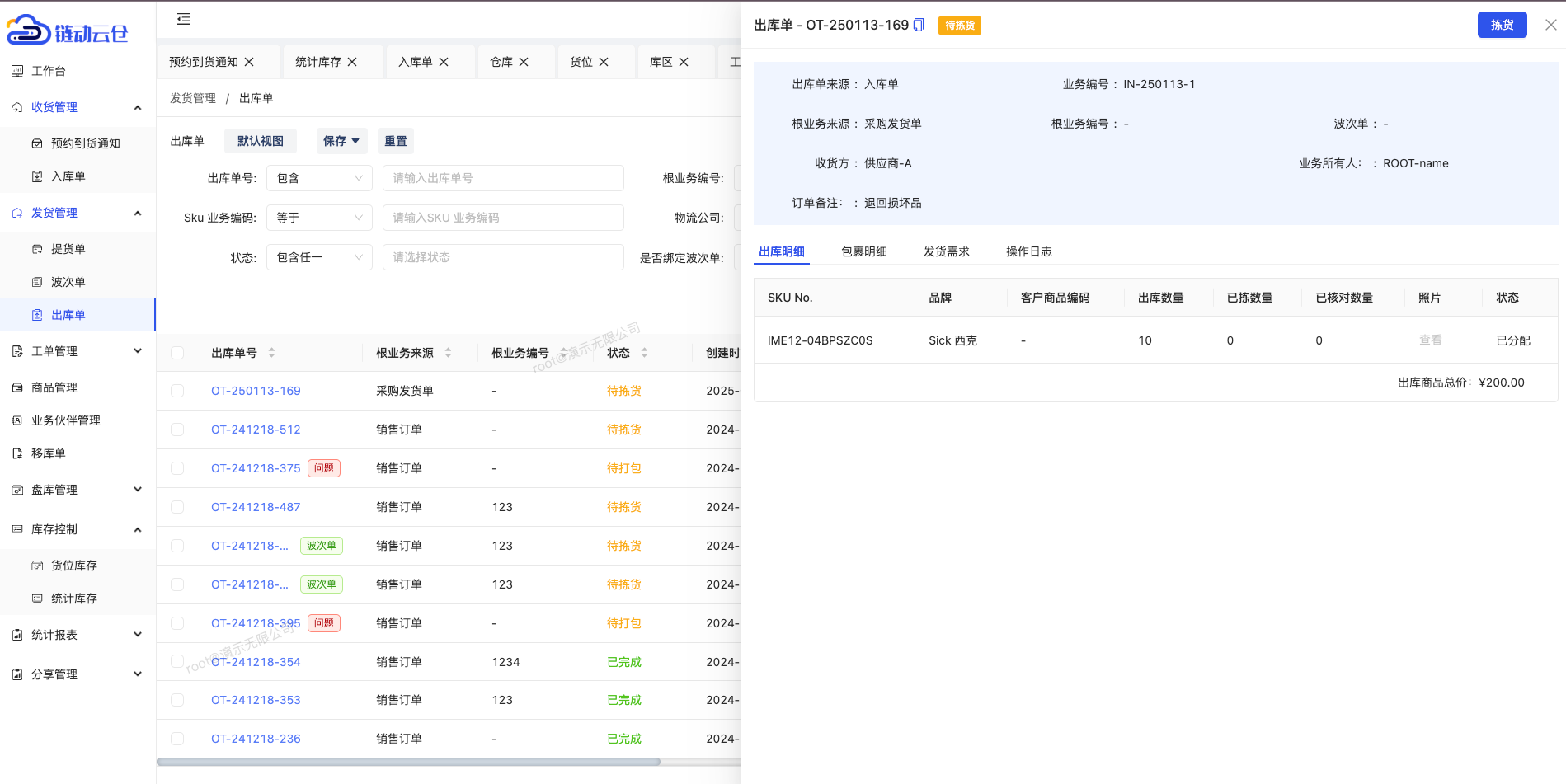1566x784 pixels.
Task: Close the 预约到货通知 tab with X
Action: click(249, 62)
